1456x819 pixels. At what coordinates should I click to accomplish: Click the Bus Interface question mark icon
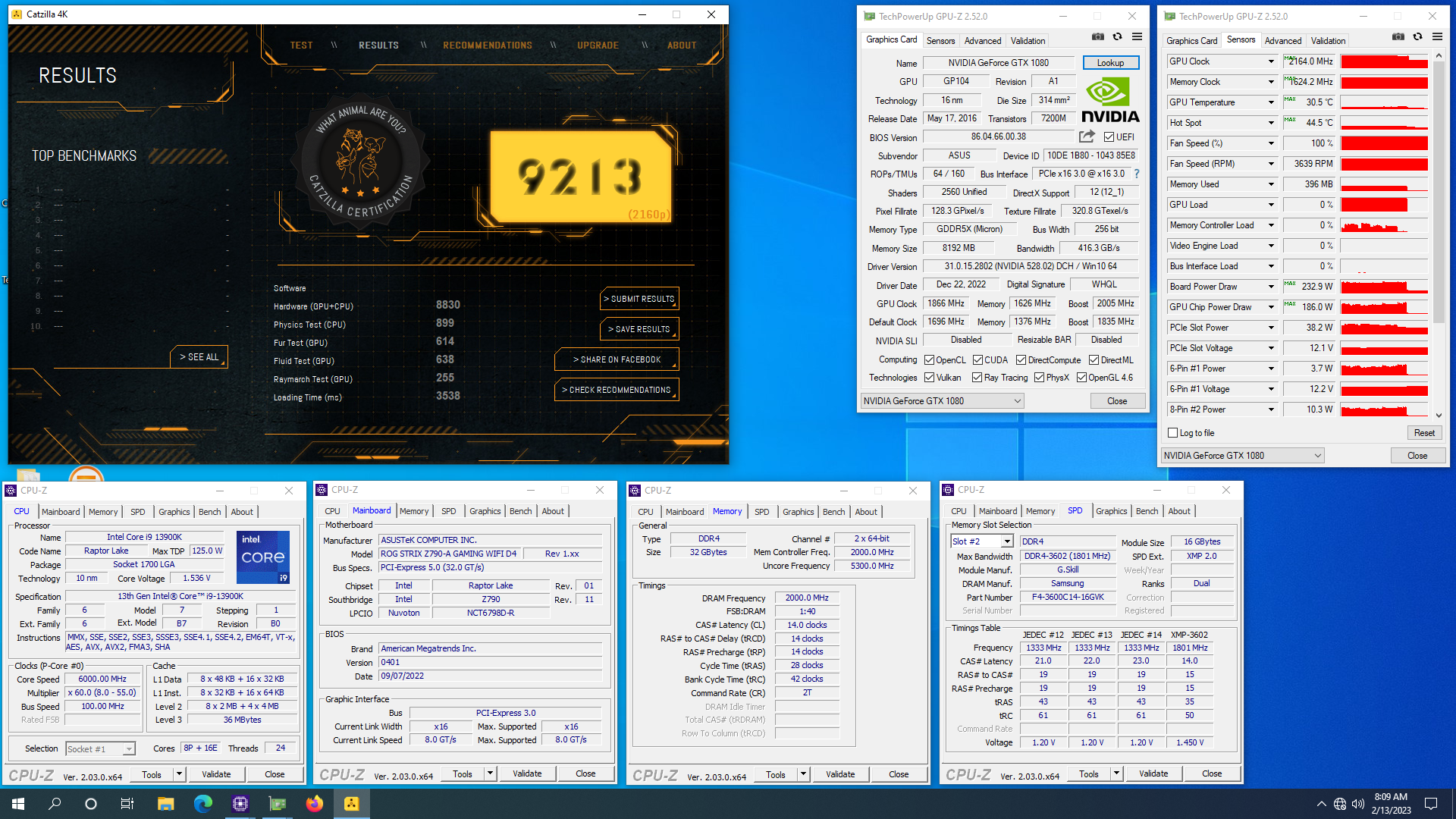(x=1136, y=174)
